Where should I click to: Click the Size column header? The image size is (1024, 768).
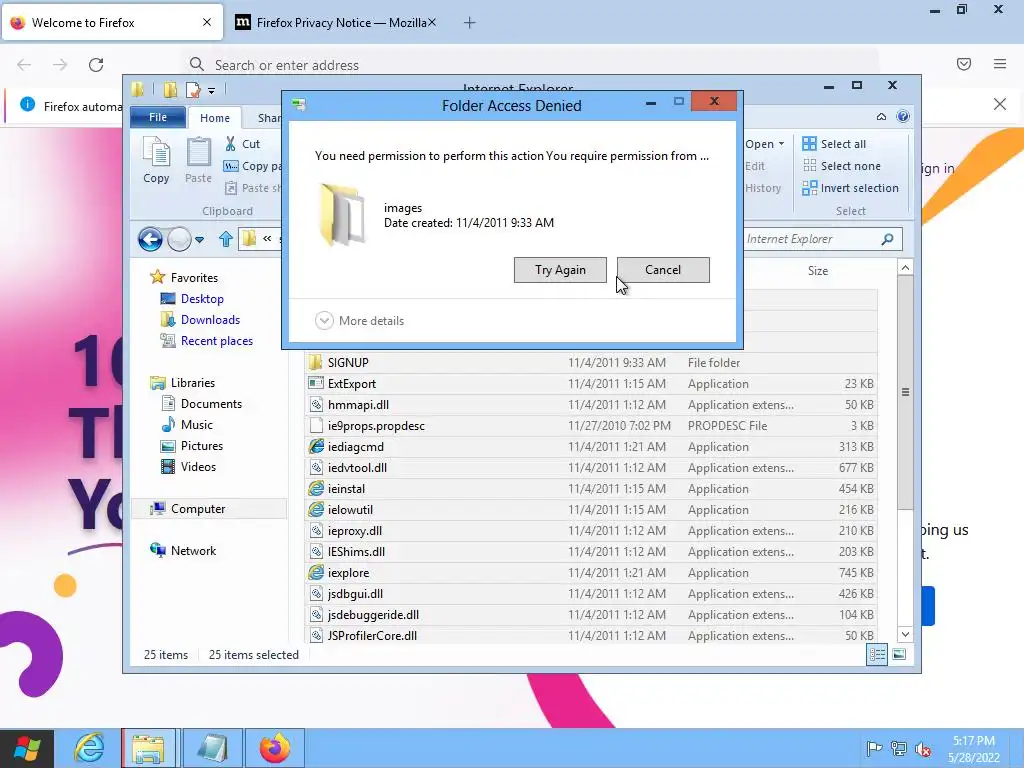point(818,270)
